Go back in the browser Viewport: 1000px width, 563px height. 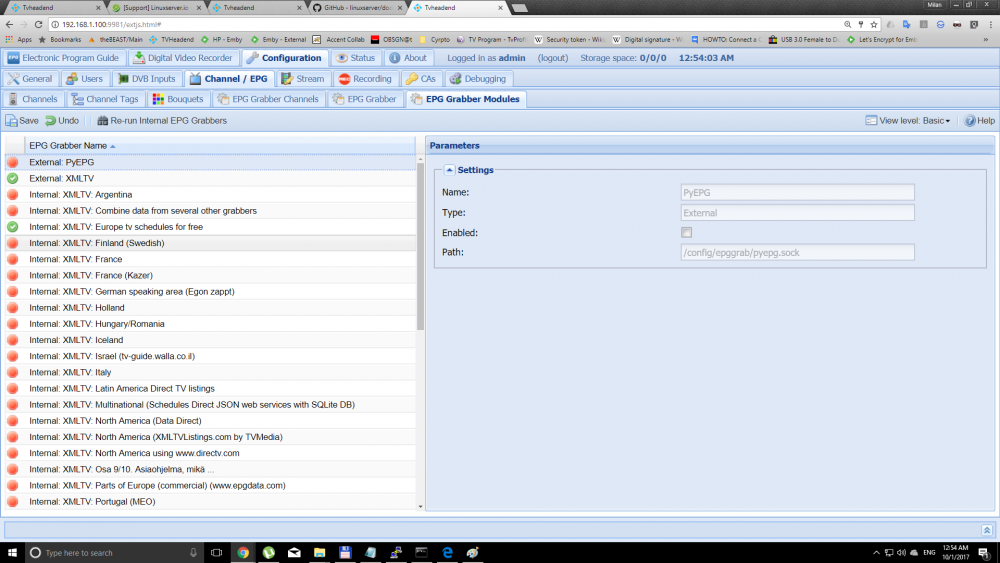(x=9, y=24)
